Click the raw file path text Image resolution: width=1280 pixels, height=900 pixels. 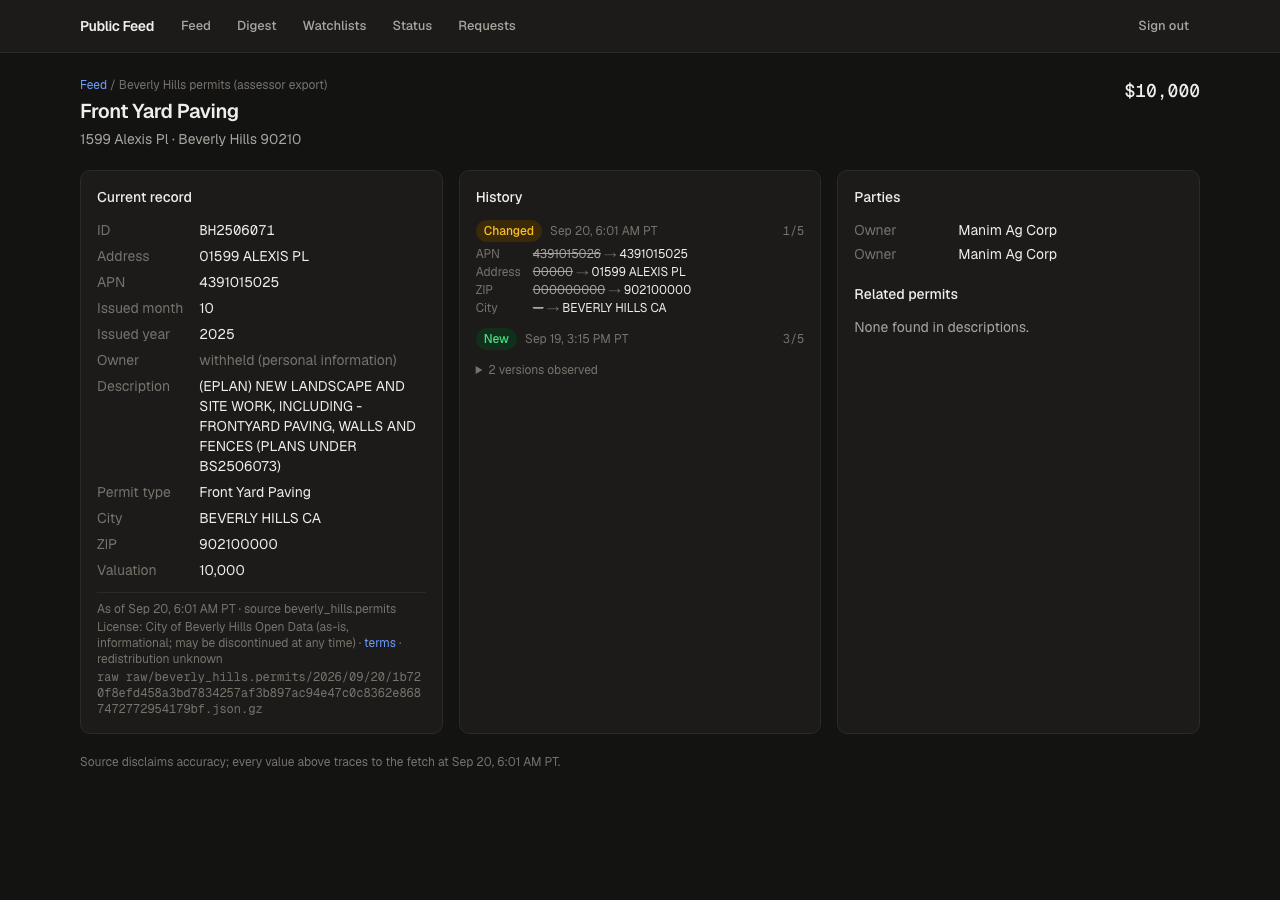pos(259,693)
